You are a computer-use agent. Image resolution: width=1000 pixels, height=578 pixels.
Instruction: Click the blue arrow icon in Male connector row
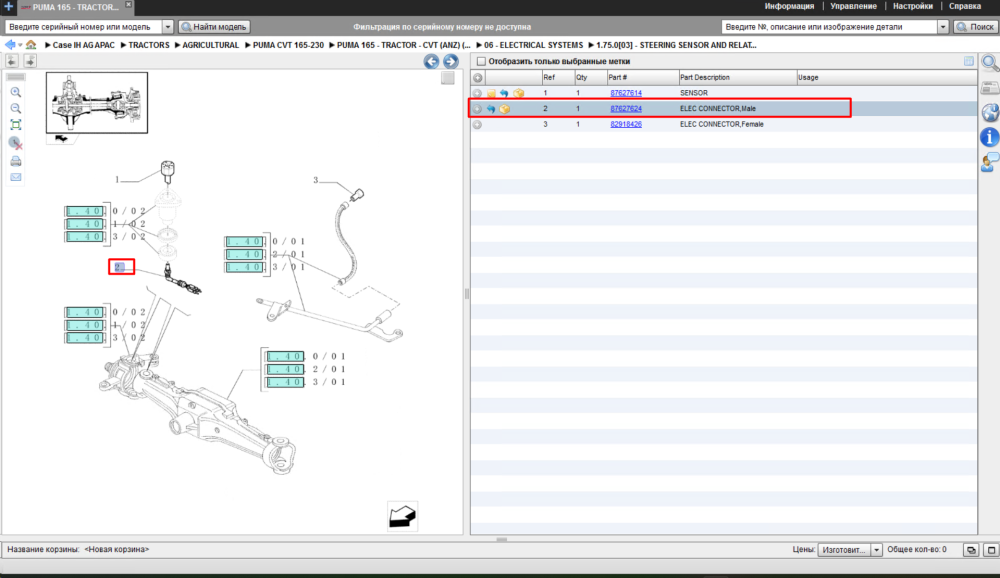point(490,109)
